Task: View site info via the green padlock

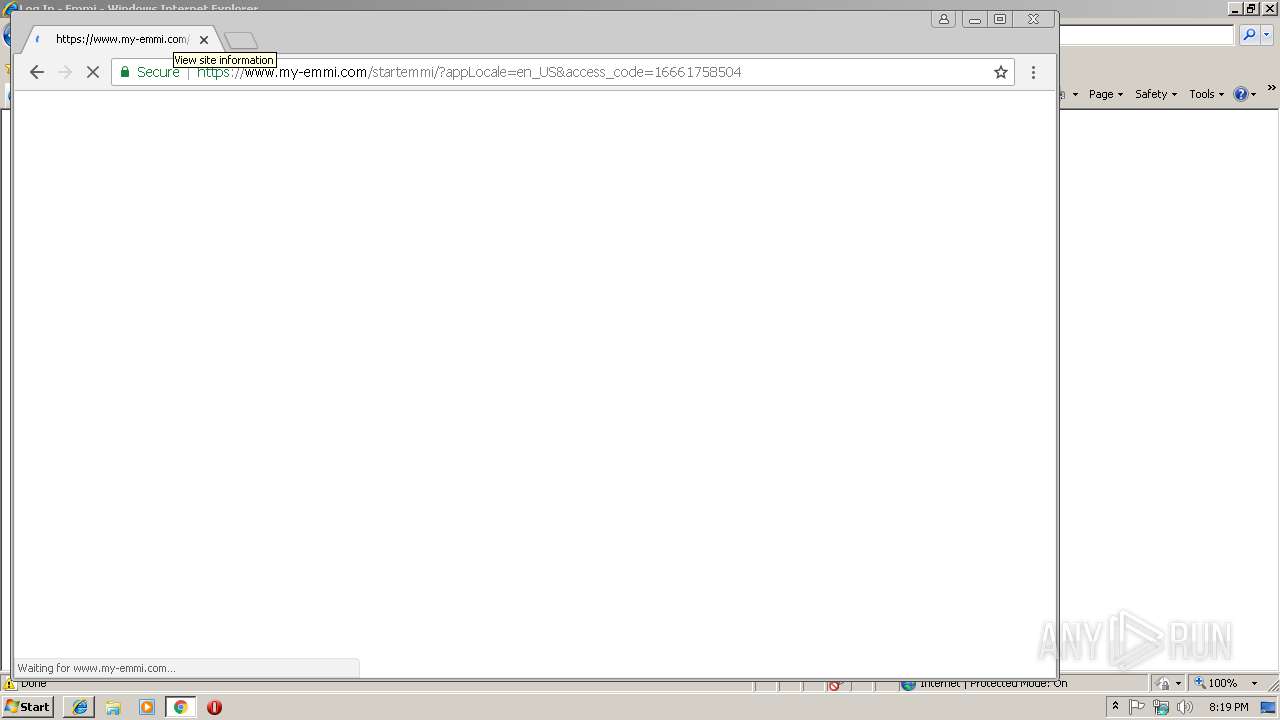Action: (x=126, y=72)
